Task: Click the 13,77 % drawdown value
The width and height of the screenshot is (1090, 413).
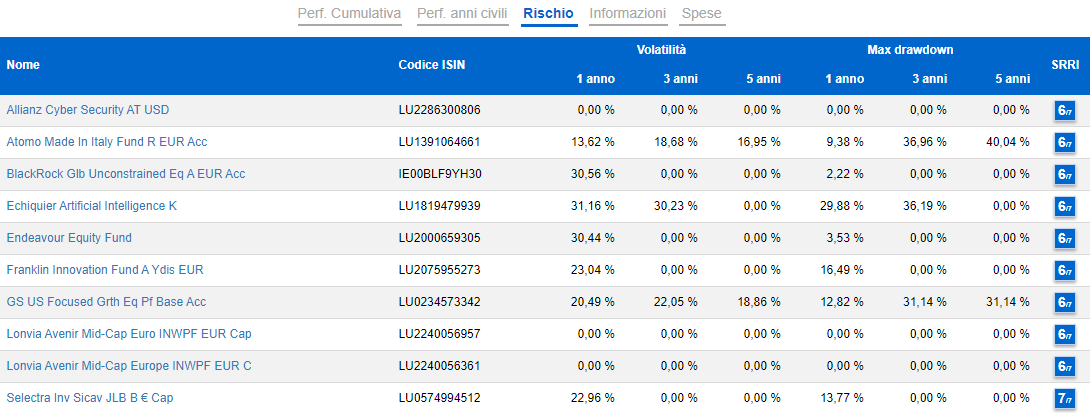Action: pyautogui.click(x=841, y=398)
